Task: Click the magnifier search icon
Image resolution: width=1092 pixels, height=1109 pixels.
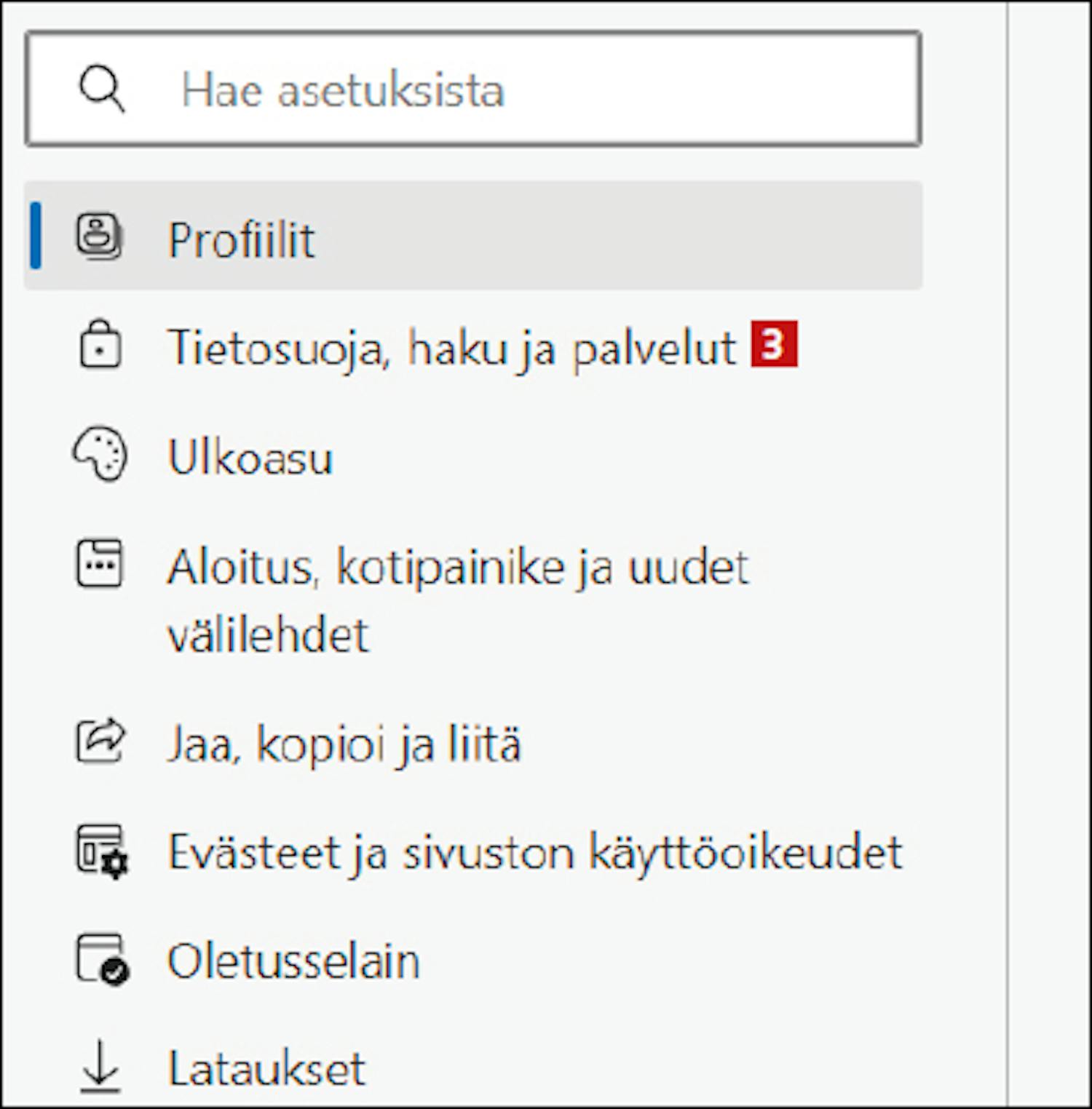Action: pyautogui.click(x=102, y=89)
